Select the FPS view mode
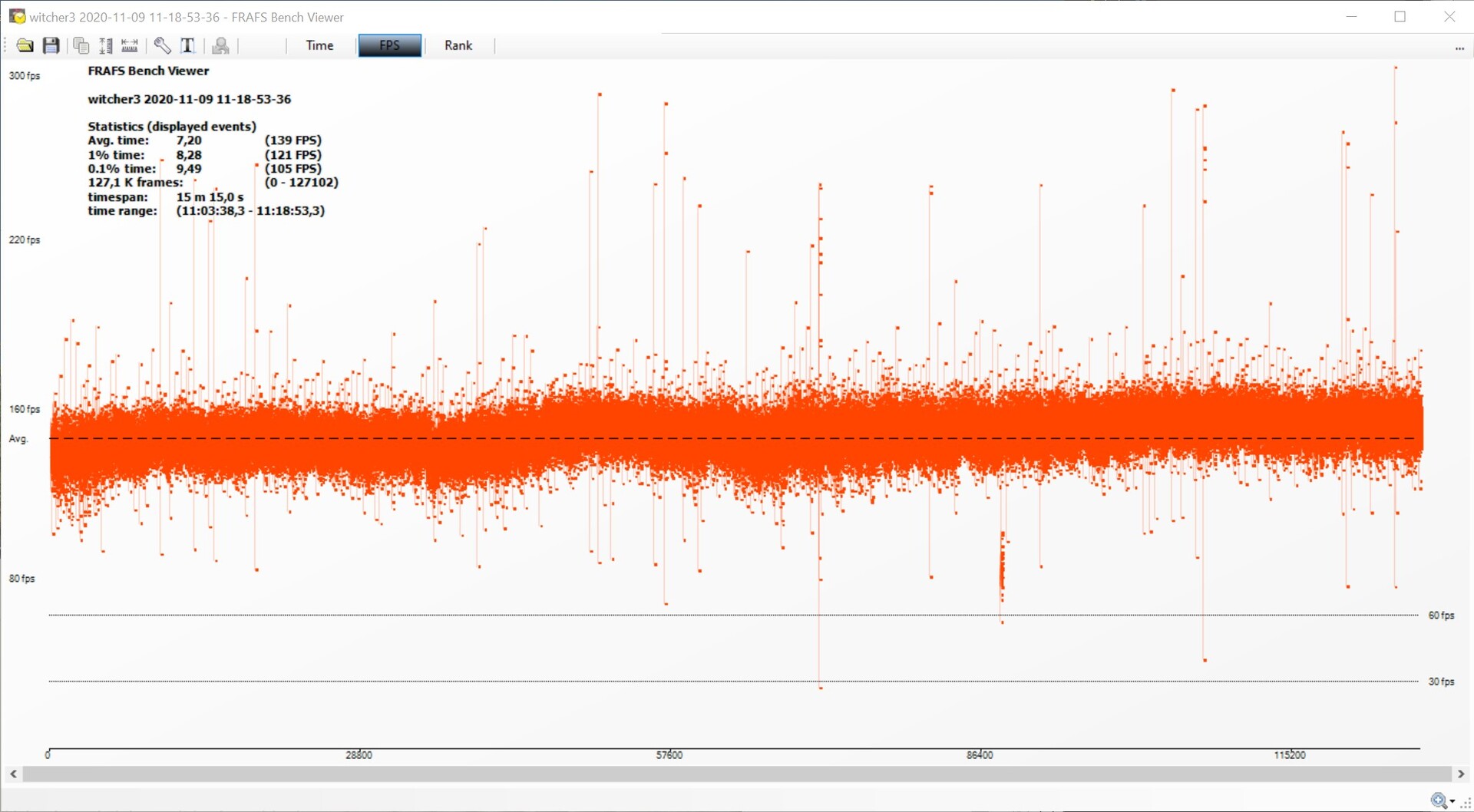The height and width of the screenshot is (812, 1474). click(389, 46)
